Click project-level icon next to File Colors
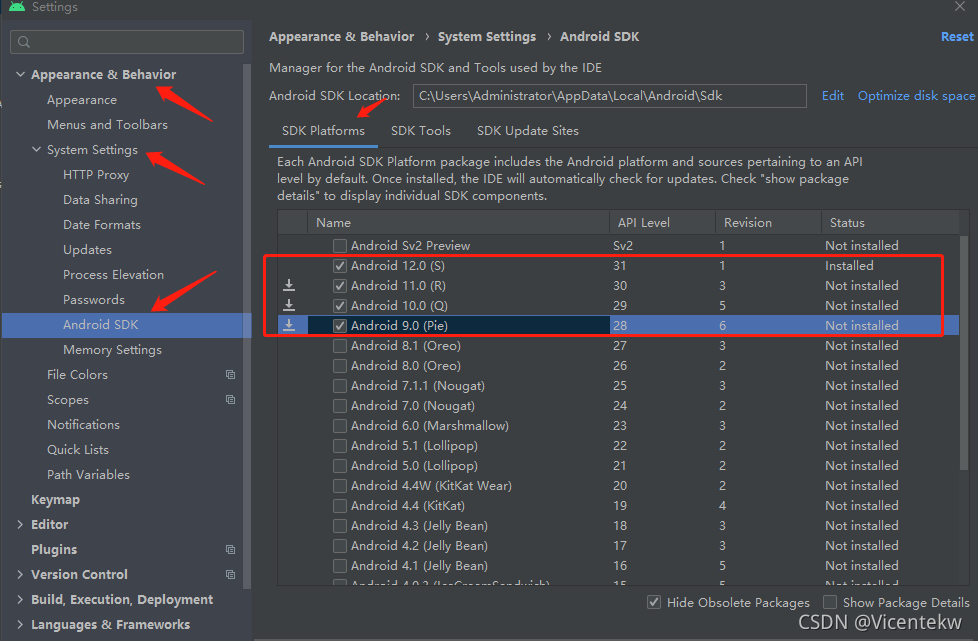978x641 pixels. tap(230, 374)
